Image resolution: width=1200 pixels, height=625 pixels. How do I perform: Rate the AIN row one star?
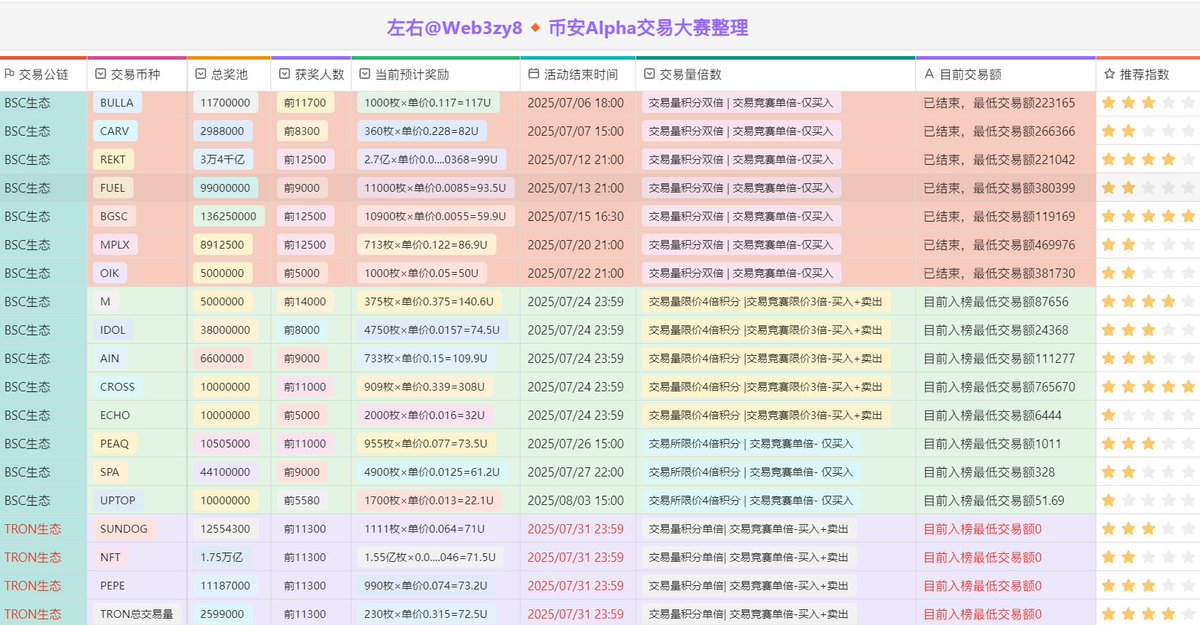coord(1108,358)
